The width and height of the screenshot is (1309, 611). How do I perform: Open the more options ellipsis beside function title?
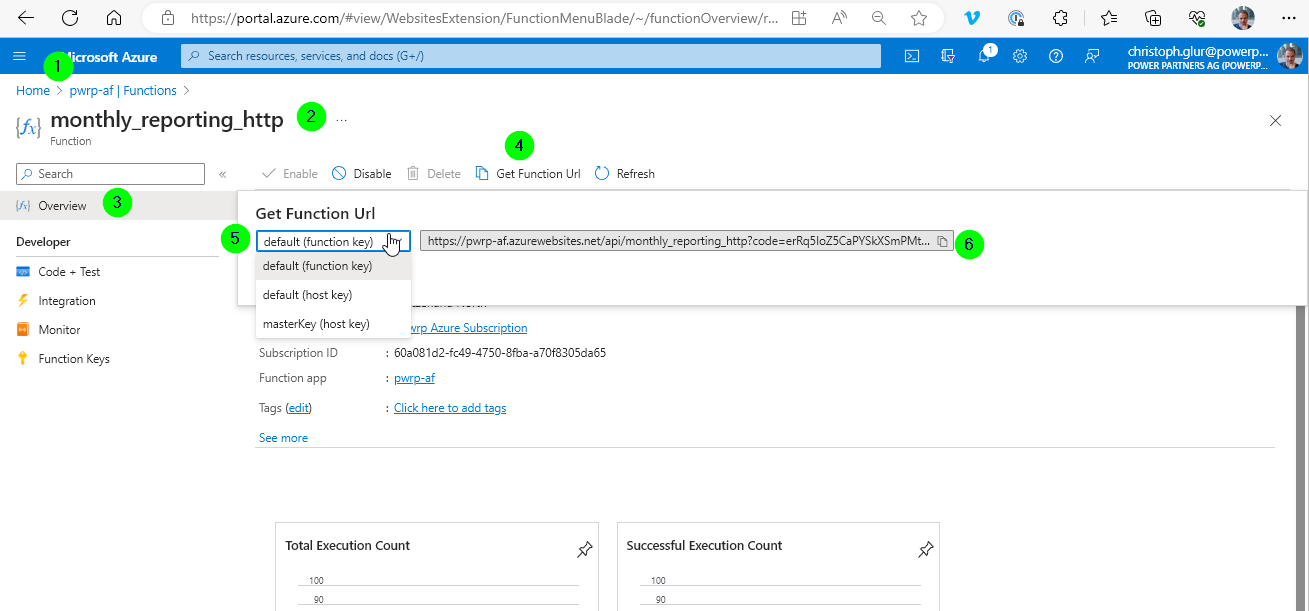[342, 120]
